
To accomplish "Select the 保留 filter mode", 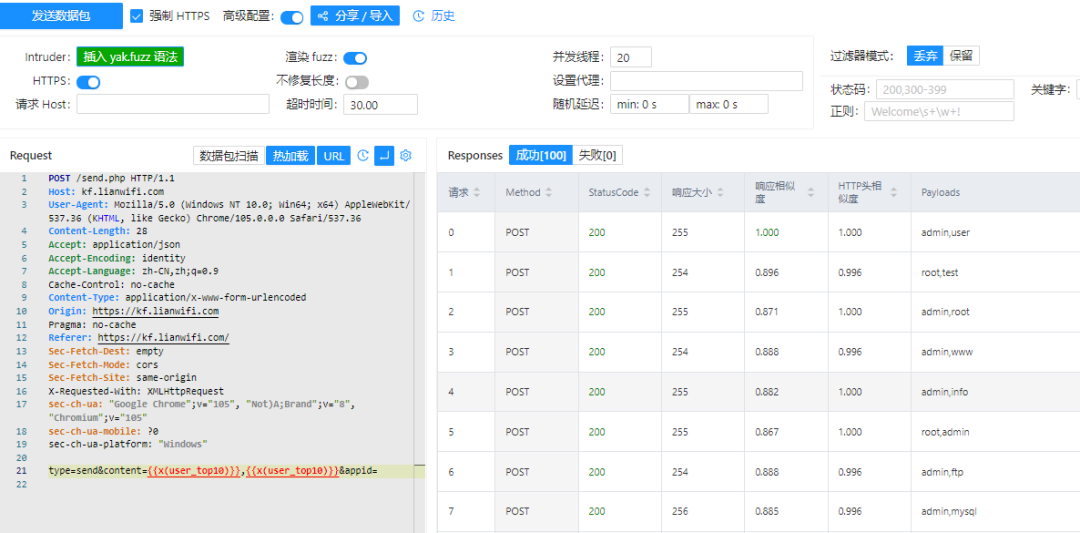I will (x=962, y=56).
